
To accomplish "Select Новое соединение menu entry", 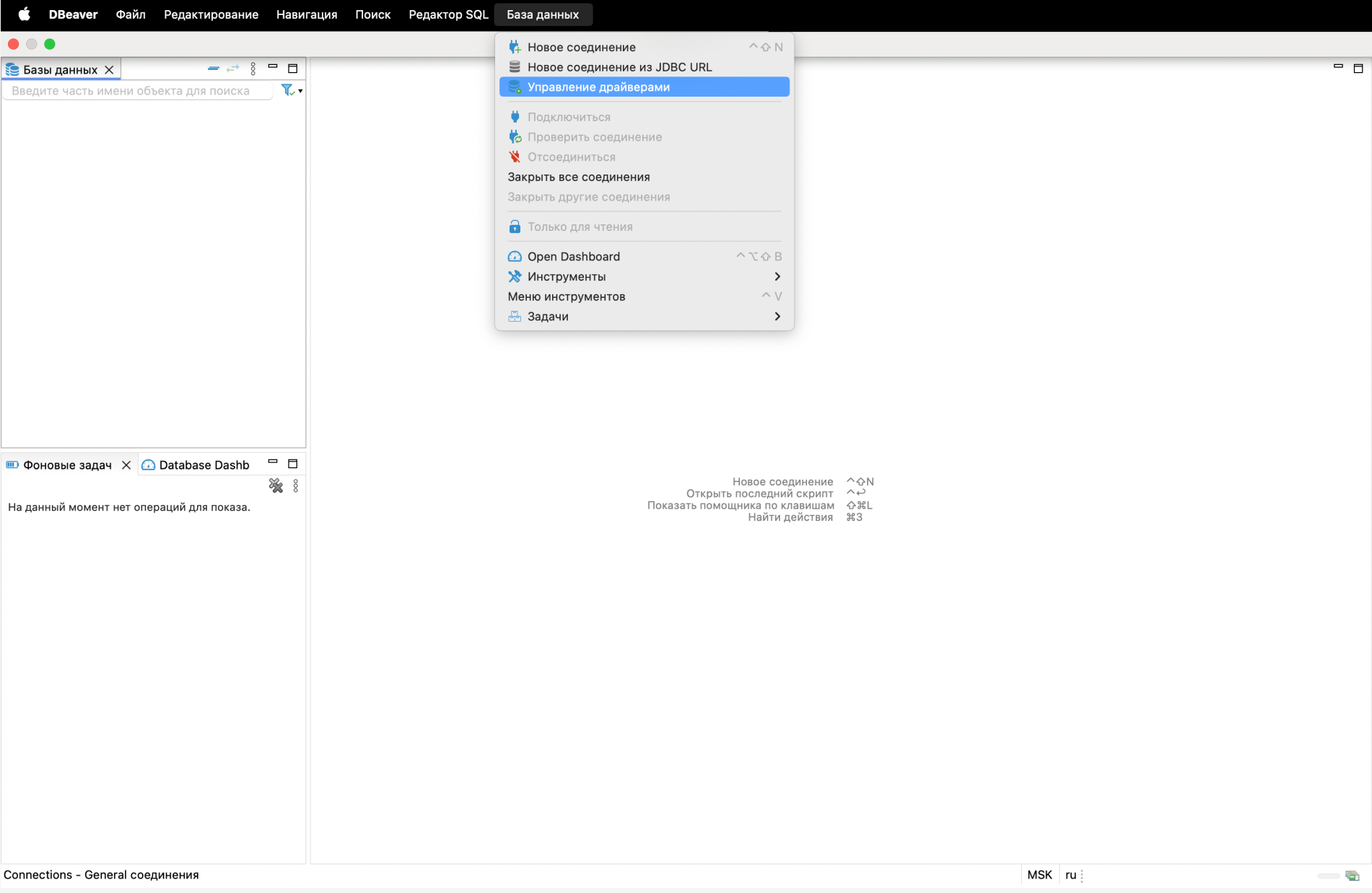I will (x=581, y=47).
